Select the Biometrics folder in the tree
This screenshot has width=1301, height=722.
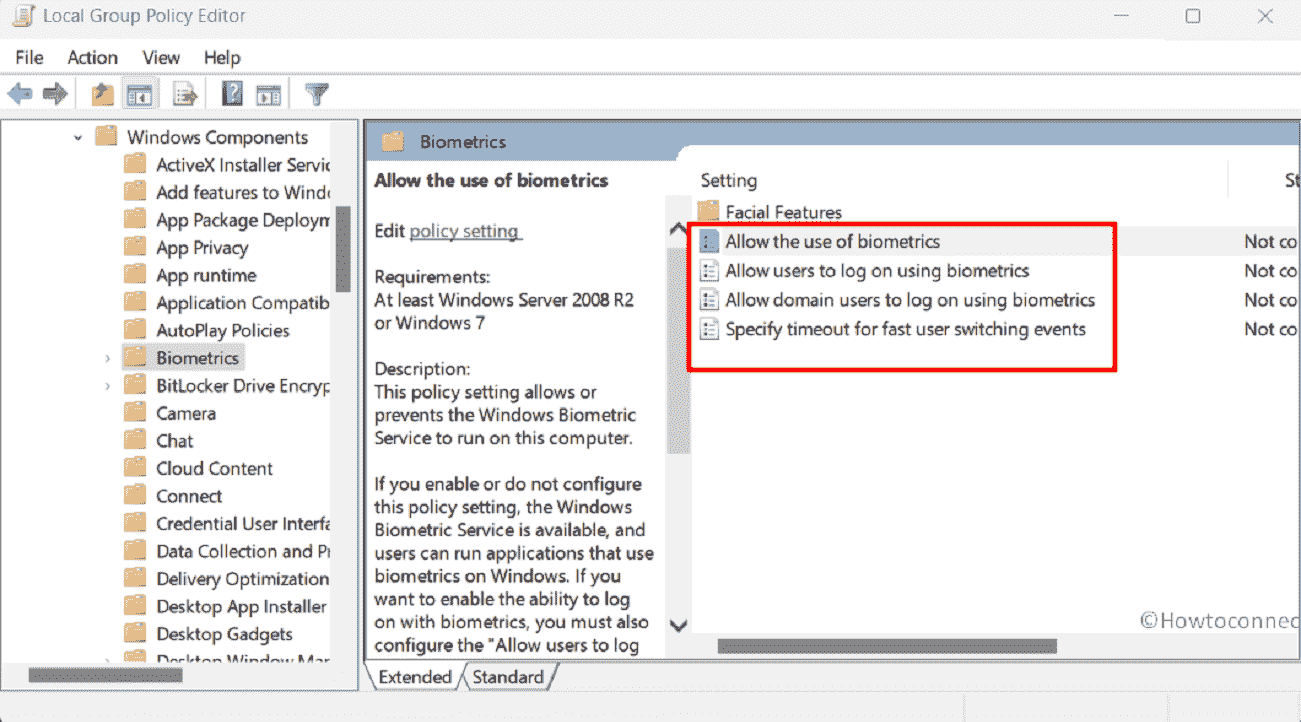tap(196, 357)
